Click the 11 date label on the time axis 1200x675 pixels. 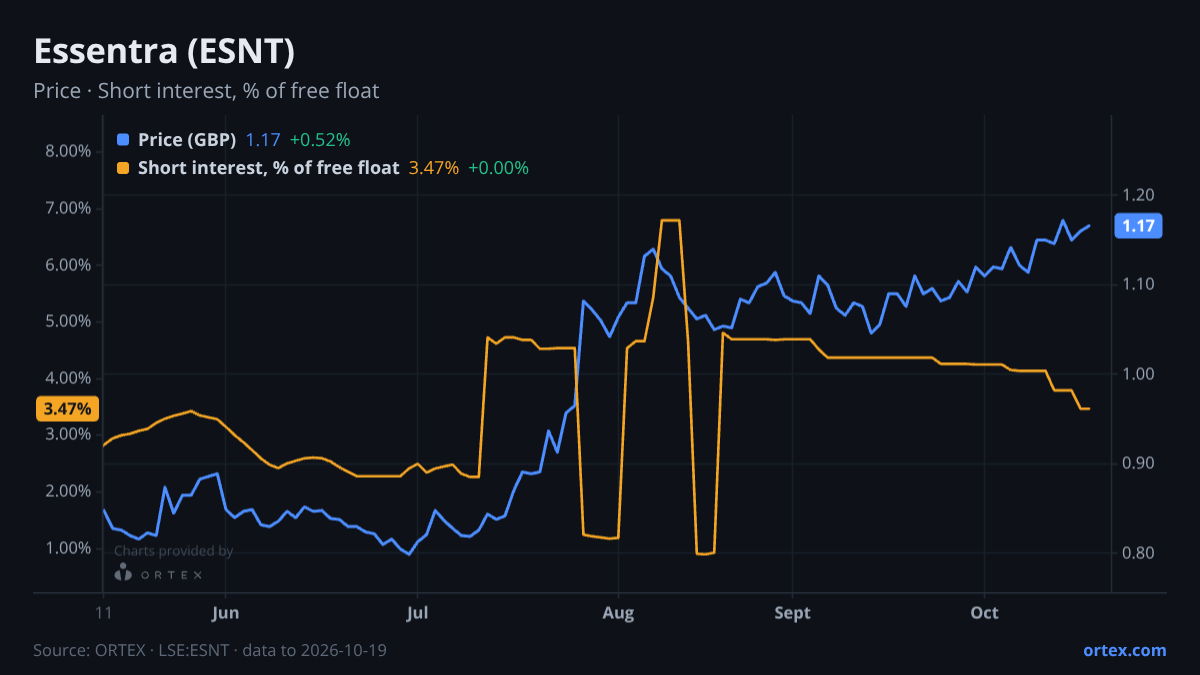coord(103,612)
